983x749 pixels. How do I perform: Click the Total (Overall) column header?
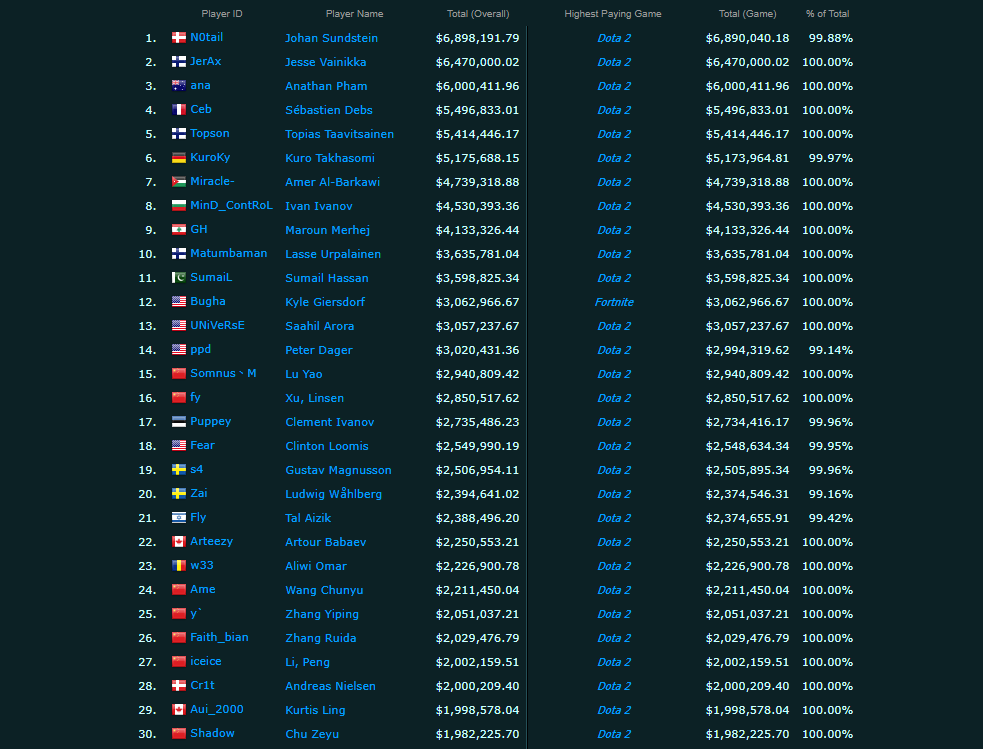tap(478, 14)
